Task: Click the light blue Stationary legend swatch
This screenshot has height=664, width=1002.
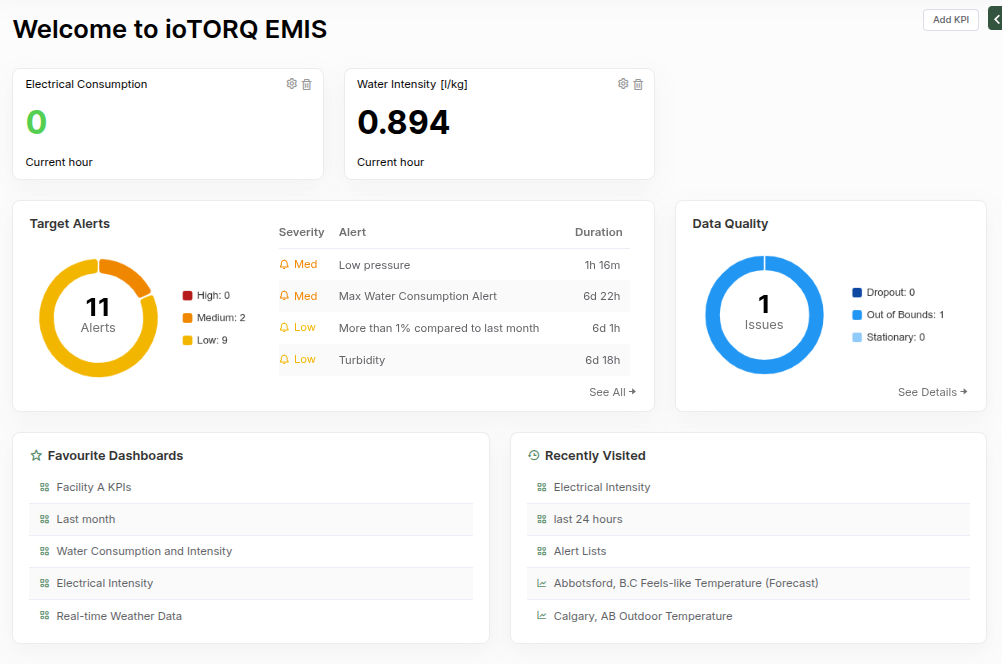Action: [857, 337]
